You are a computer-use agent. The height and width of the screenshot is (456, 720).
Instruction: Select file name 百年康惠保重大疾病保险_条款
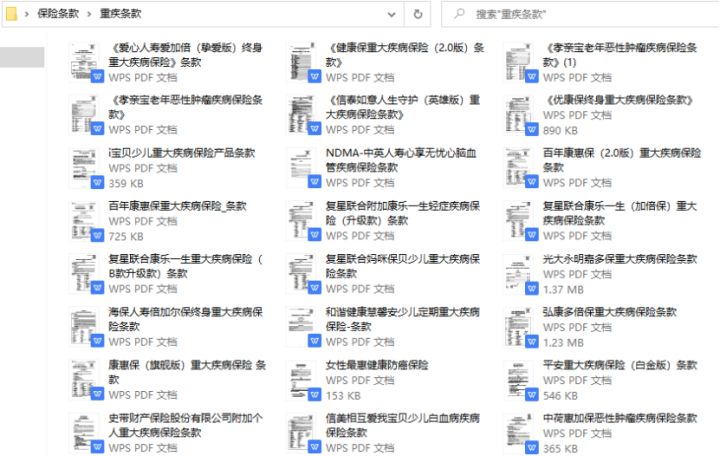[177, 206]
